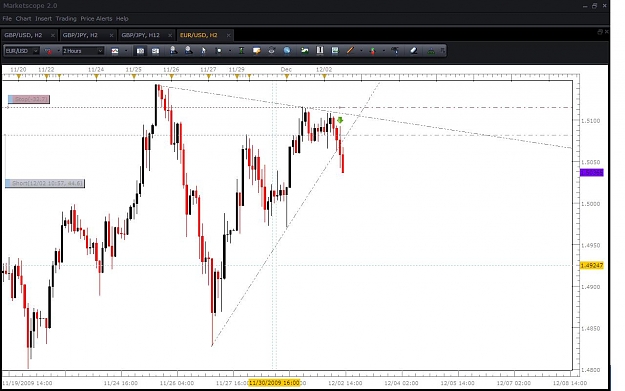
Task: Click the chart style icon
Action: 115,51
